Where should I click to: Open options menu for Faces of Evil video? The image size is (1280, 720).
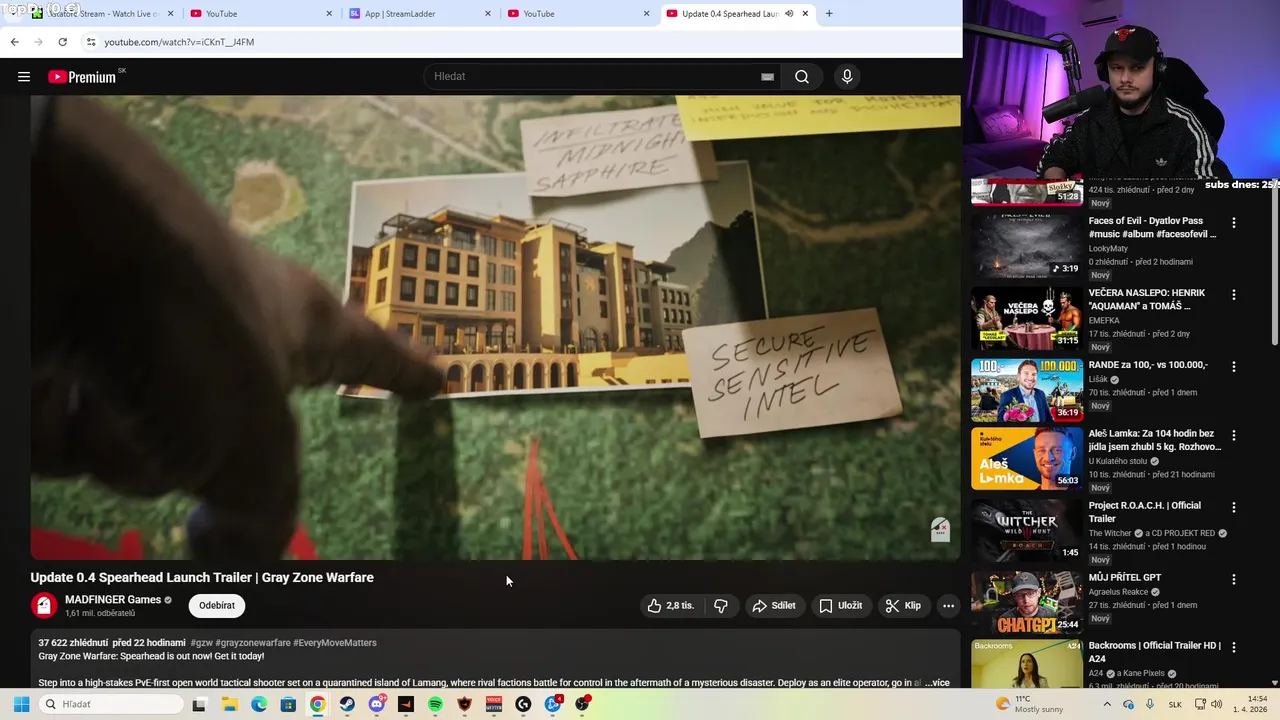pos(1234,223)
